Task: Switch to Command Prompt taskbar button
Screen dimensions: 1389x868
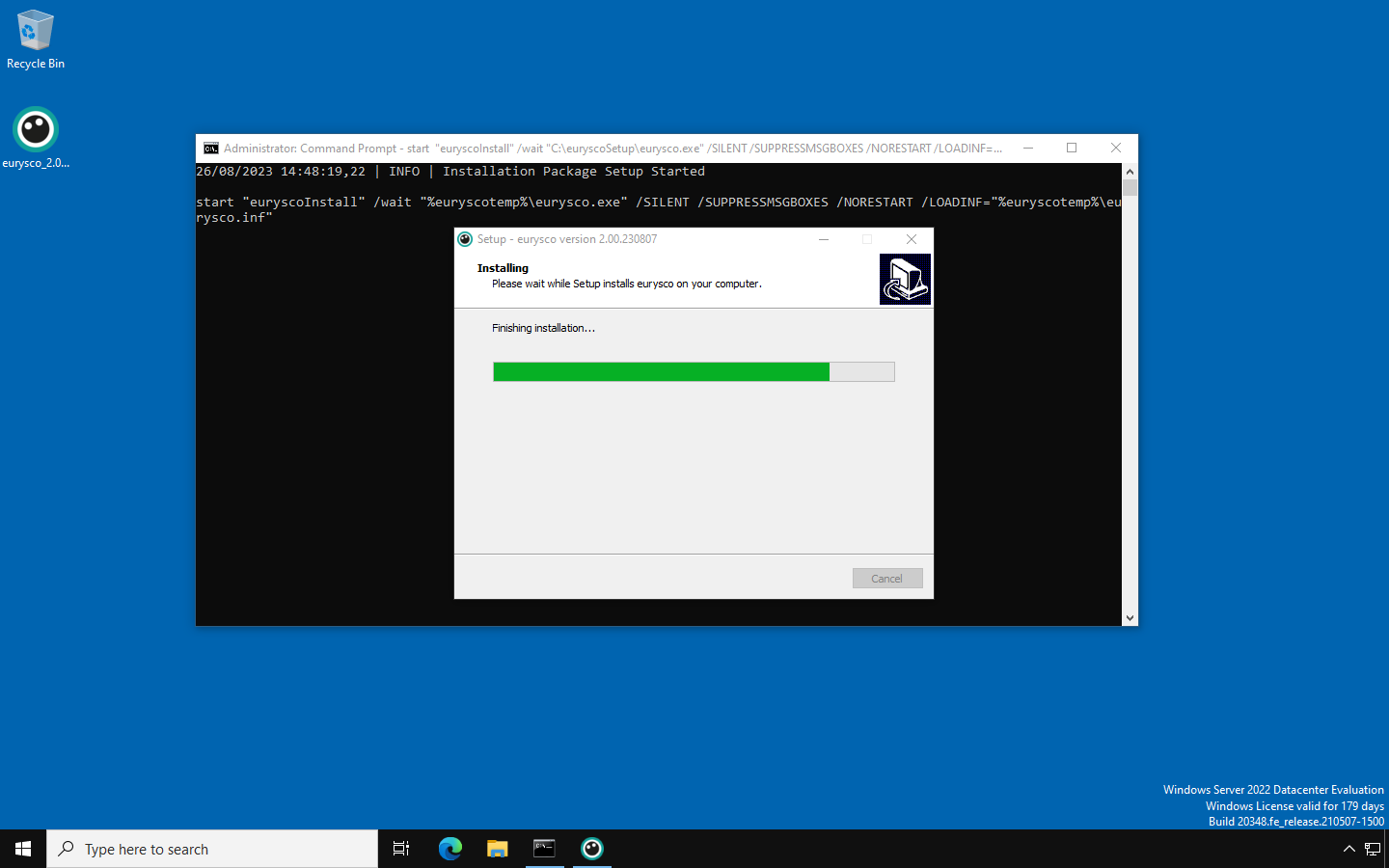Action: tap(545, 849)
